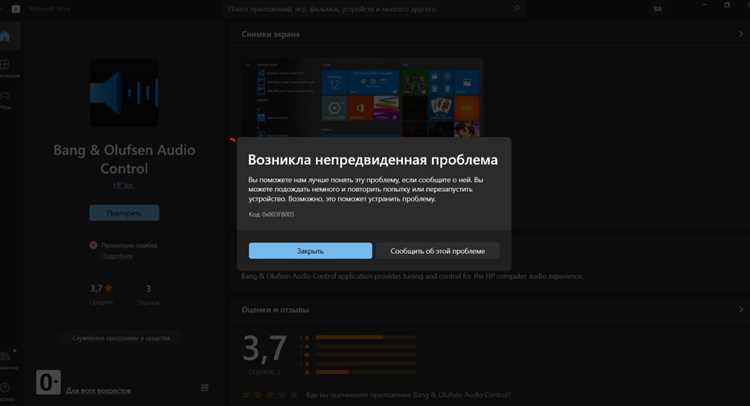Expand the Оценки и отзывы section chevron
This screenshot has width=750, height=406.
point(740,309)
